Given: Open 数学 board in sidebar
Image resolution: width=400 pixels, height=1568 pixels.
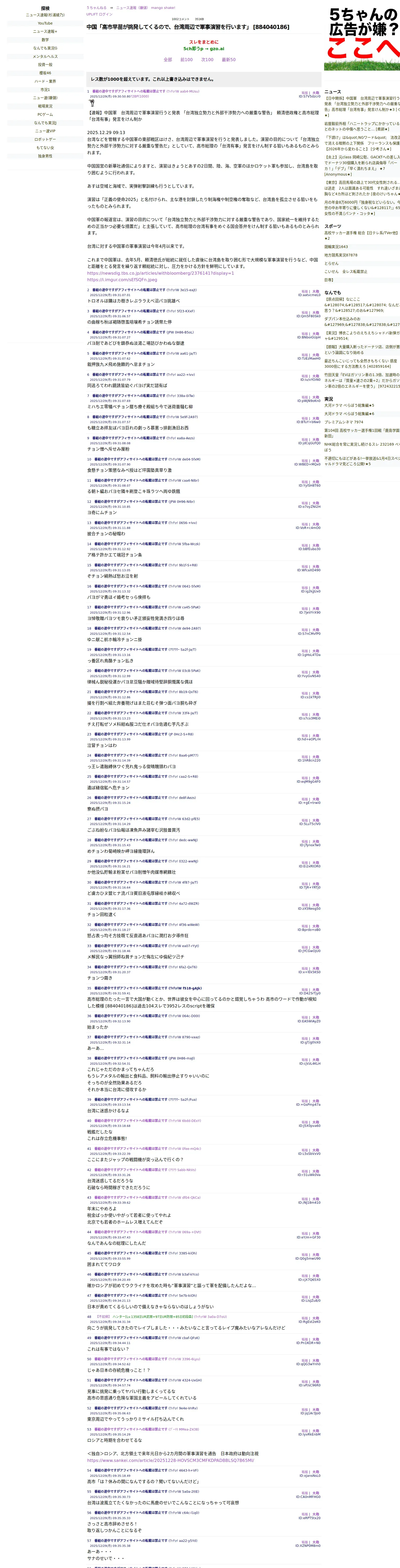Looking at the screenshot, I should coord(45,39).
